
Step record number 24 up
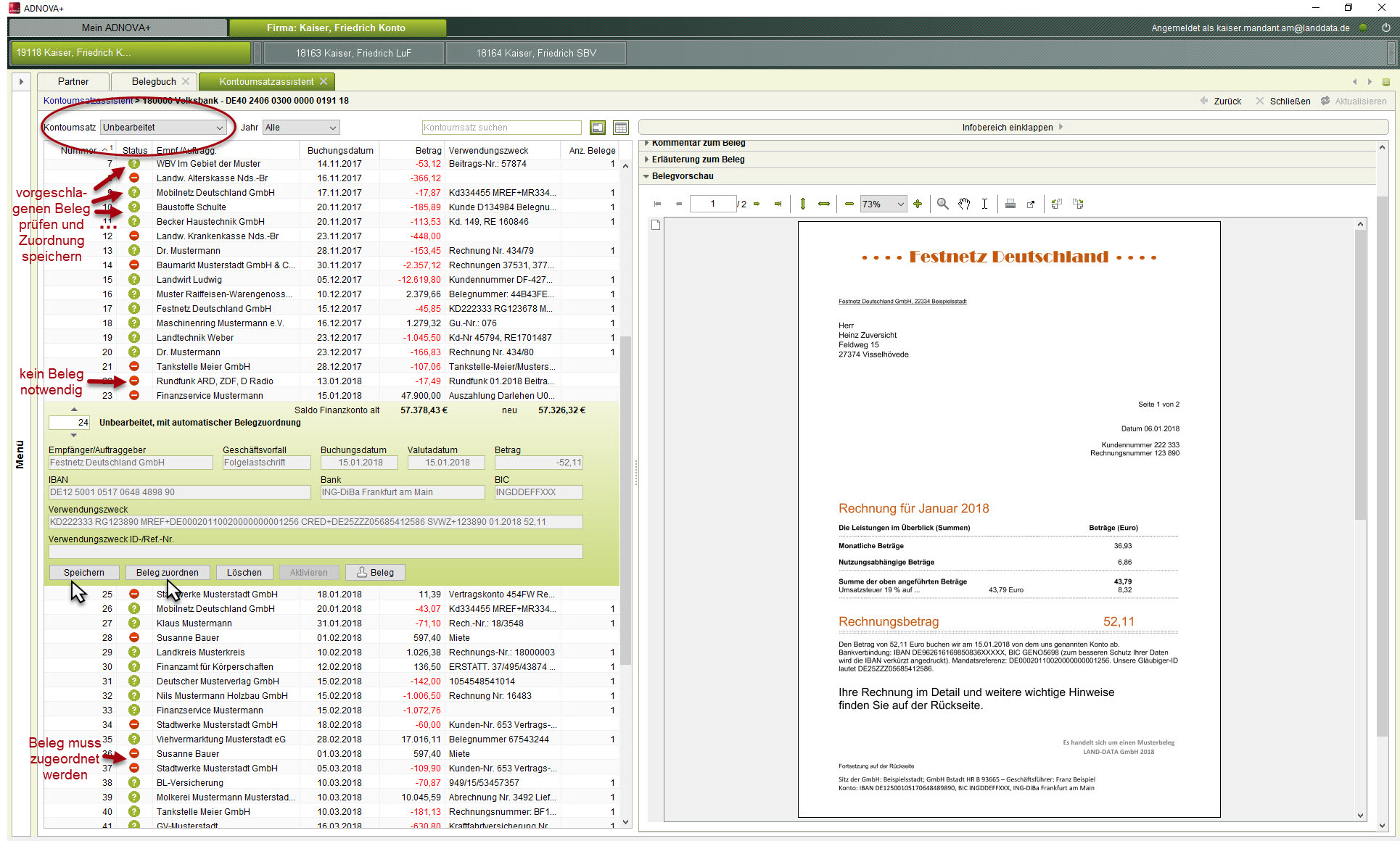click(73, 410)
